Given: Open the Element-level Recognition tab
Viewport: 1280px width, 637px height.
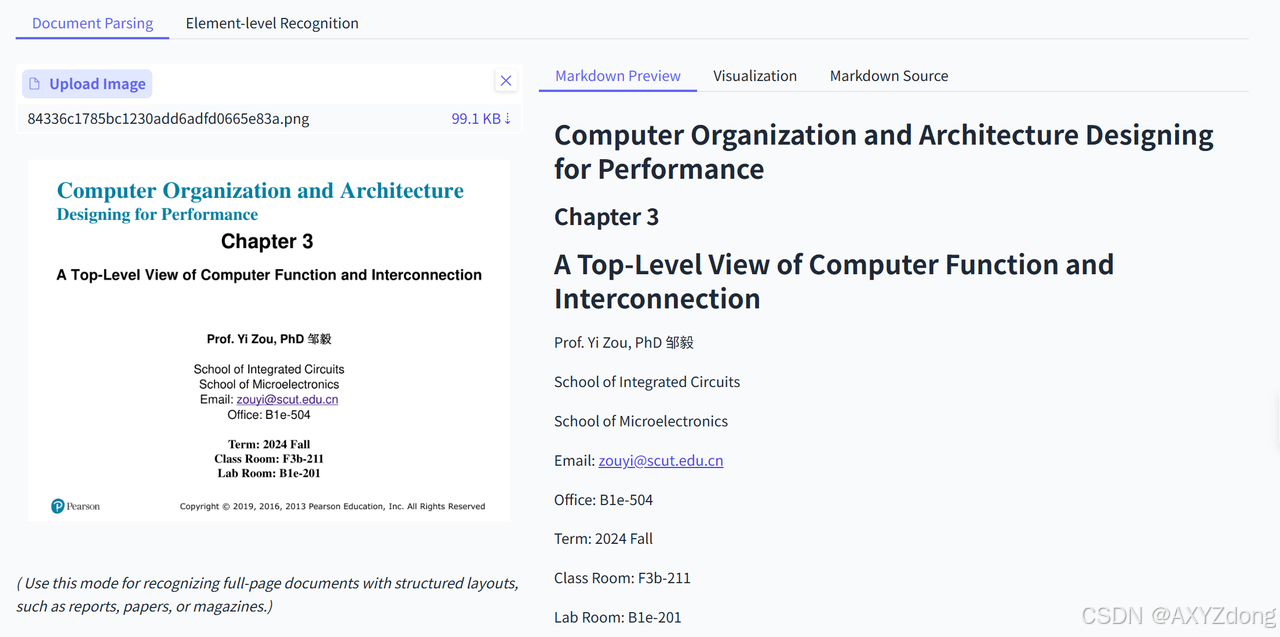Looking at the screenshot, I should 272,23.
